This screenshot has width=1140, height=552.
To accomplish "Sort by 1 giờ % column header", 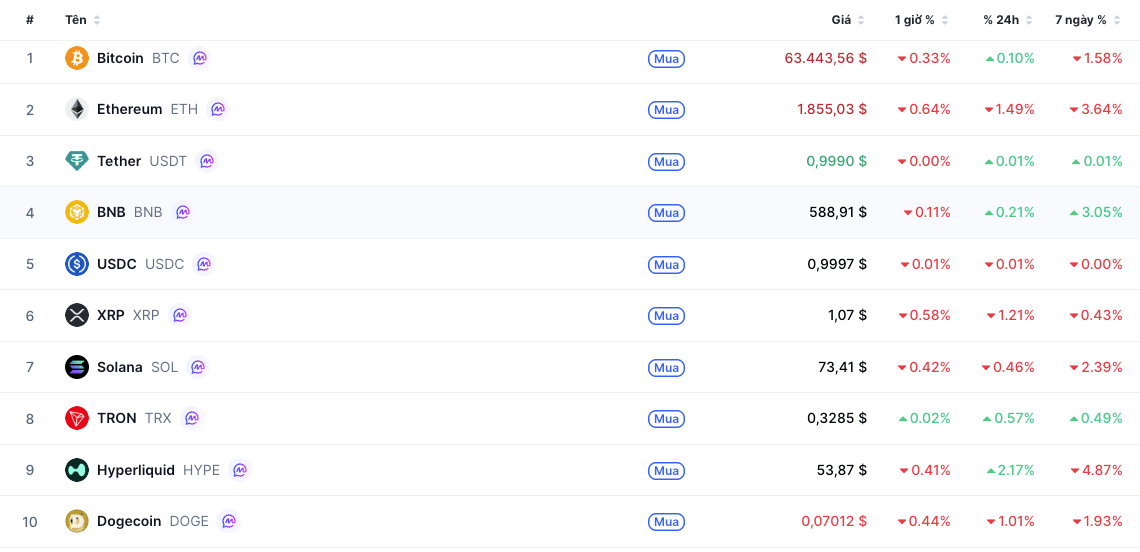I will [922, 20].
